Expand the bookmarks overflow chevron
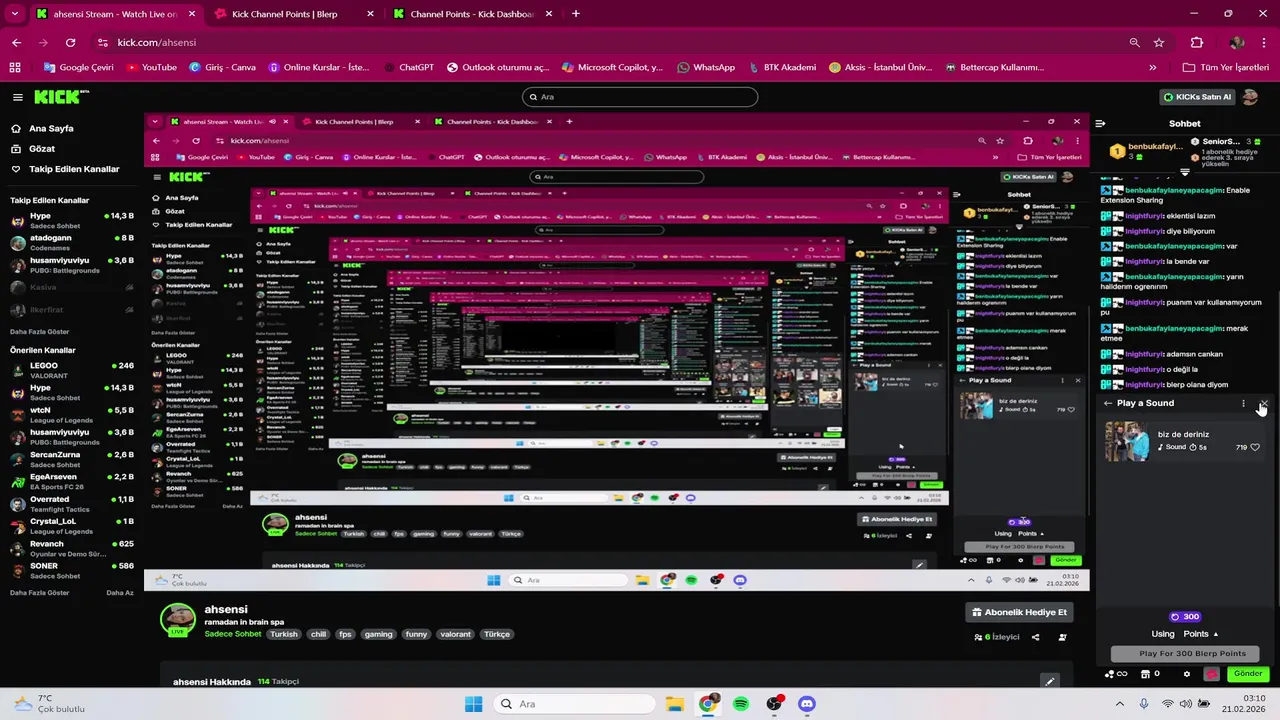The width and height of the screenshot is (1280, 720). tap(1152, 67)
